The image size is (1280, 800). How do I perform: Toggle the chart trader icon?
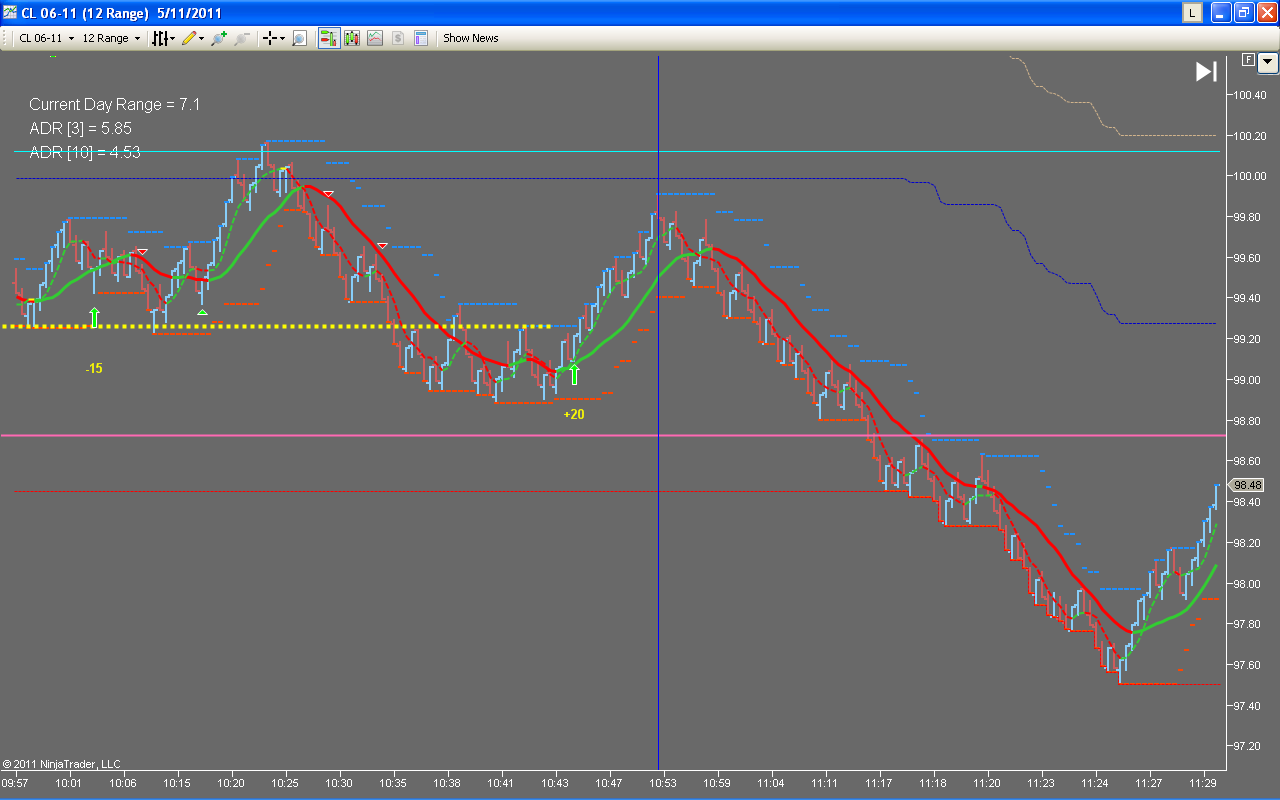[x=329, y=38]
